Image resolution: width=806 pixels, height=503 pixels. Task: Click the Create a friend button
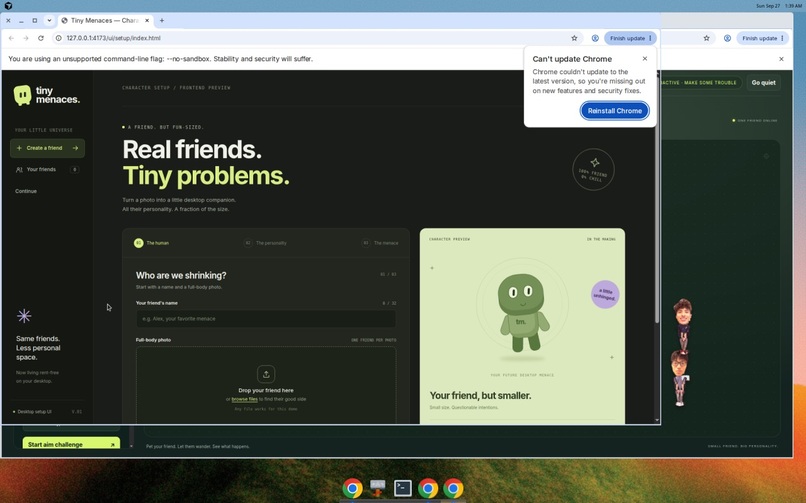tap(47, 148)
